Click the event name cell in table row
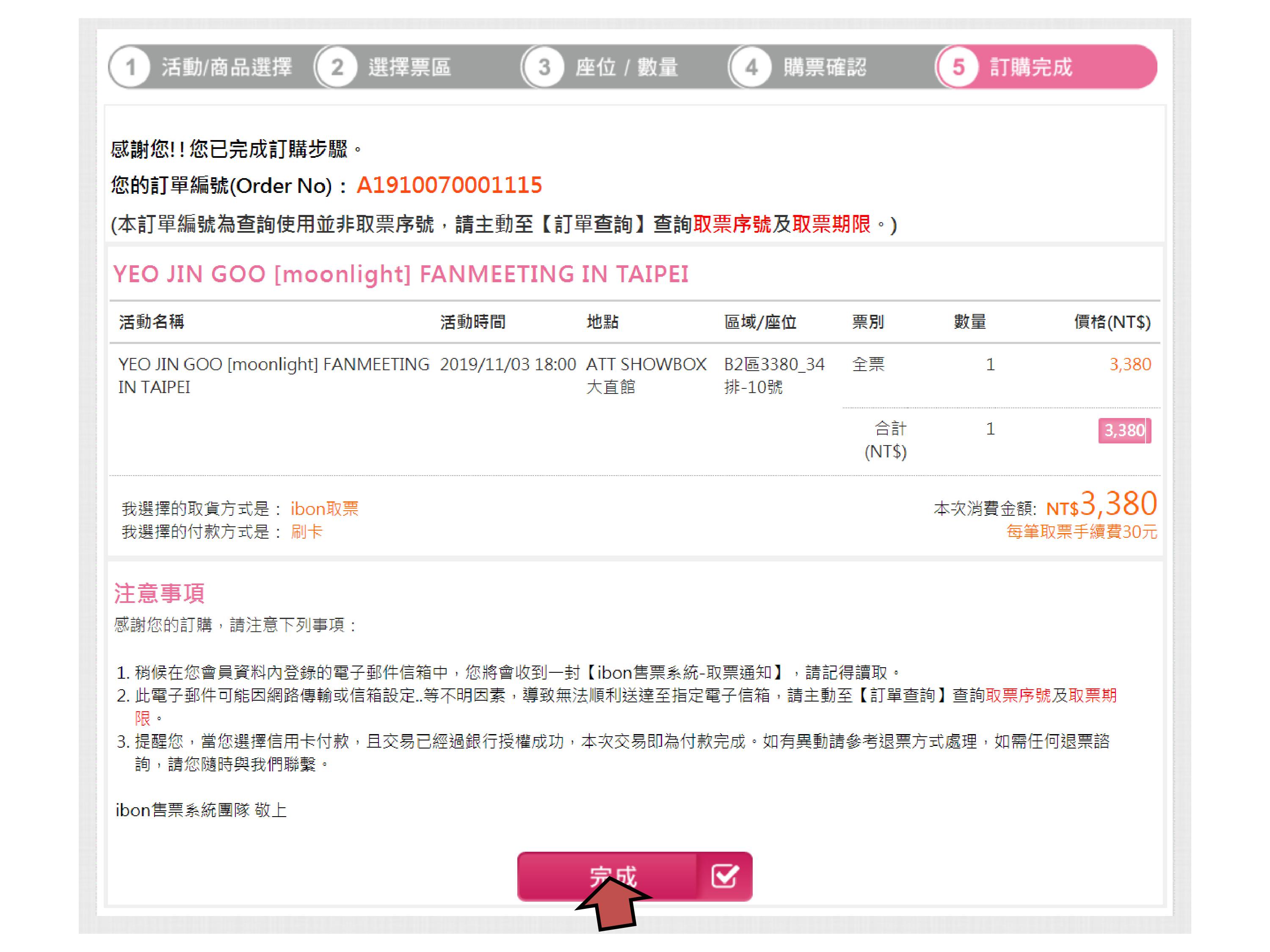Viewport: 1270px width, 952px height. click(x=274, y=375)
